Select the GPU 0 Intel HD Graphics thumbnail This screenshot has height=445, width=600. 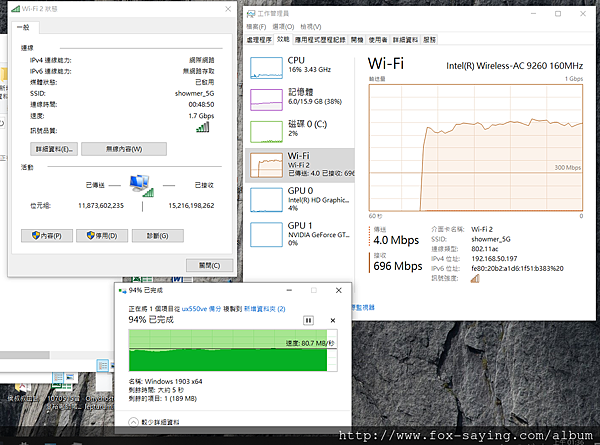(x=266, y=199)
